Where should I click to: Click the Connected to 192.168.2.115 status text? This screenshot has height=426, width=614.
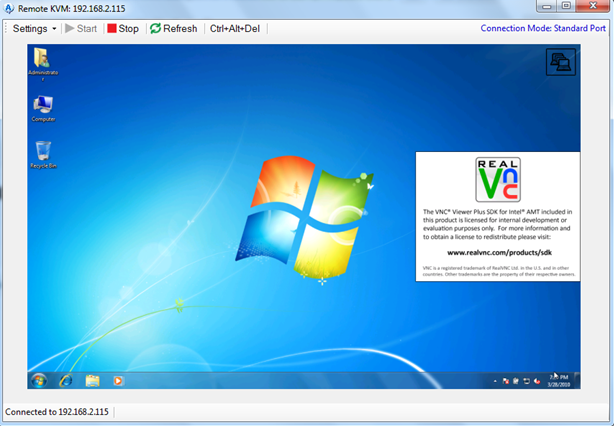(x=57, y=412)
